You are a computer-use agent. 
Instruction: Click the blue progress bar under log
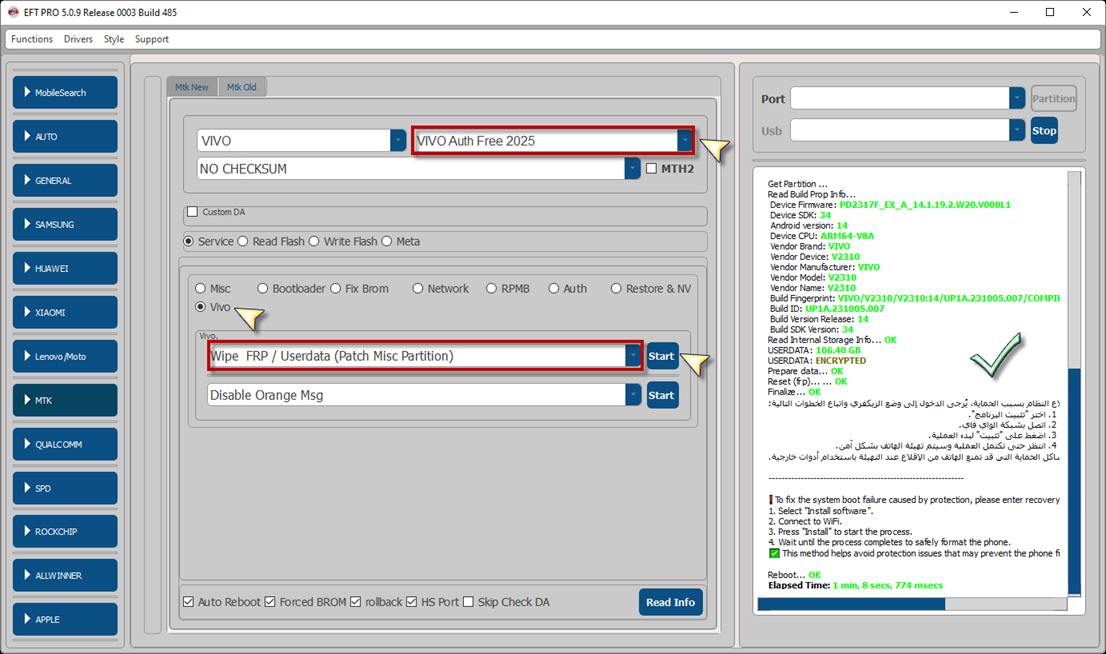851,604
